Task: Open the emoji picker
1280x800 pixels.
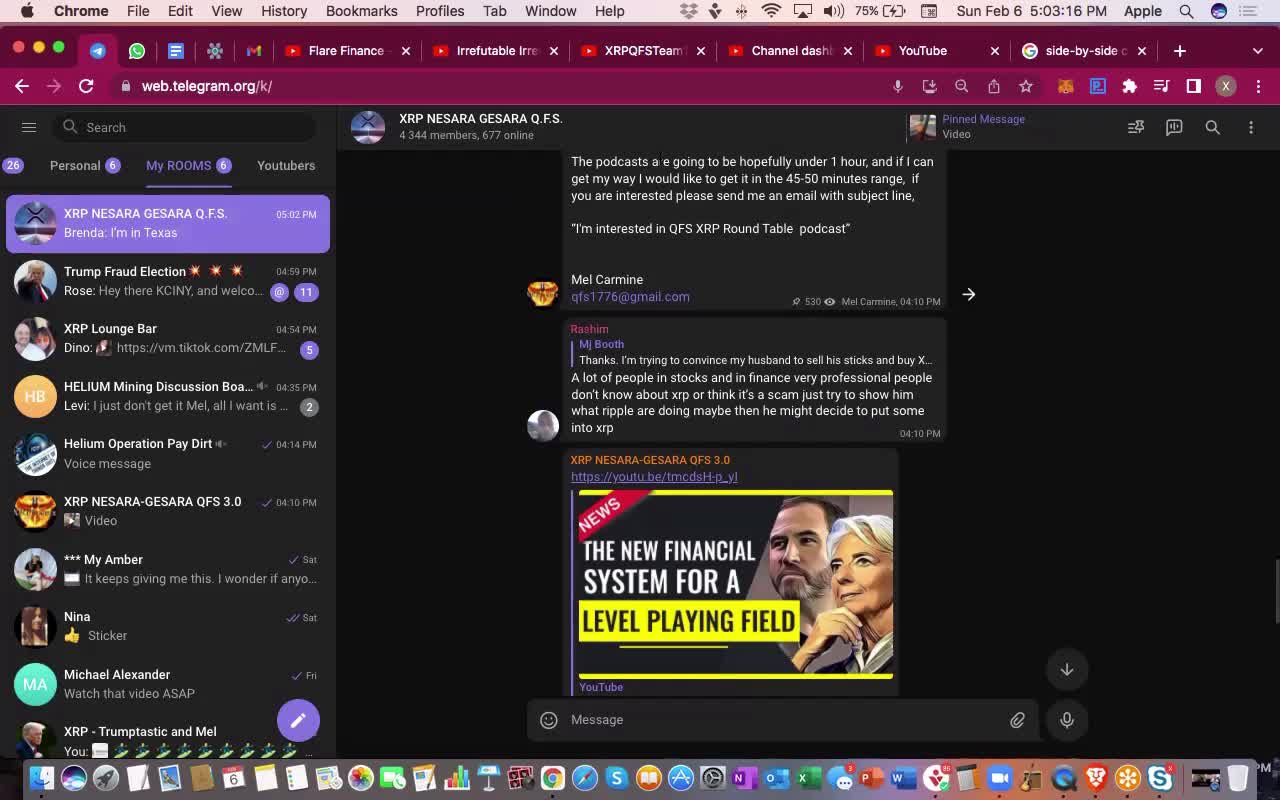Action: click(548, 720)
